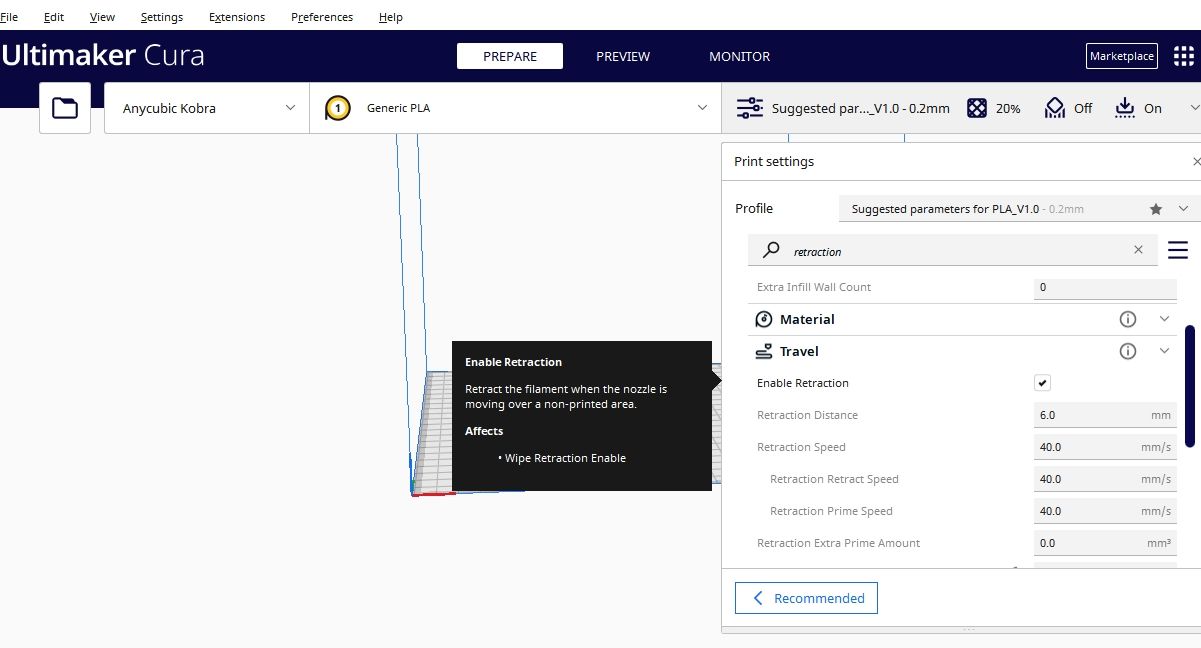Edit Extra Infill Wall Count value
This screenshot has height=648, width=1201.
(x=1105, y=287)
